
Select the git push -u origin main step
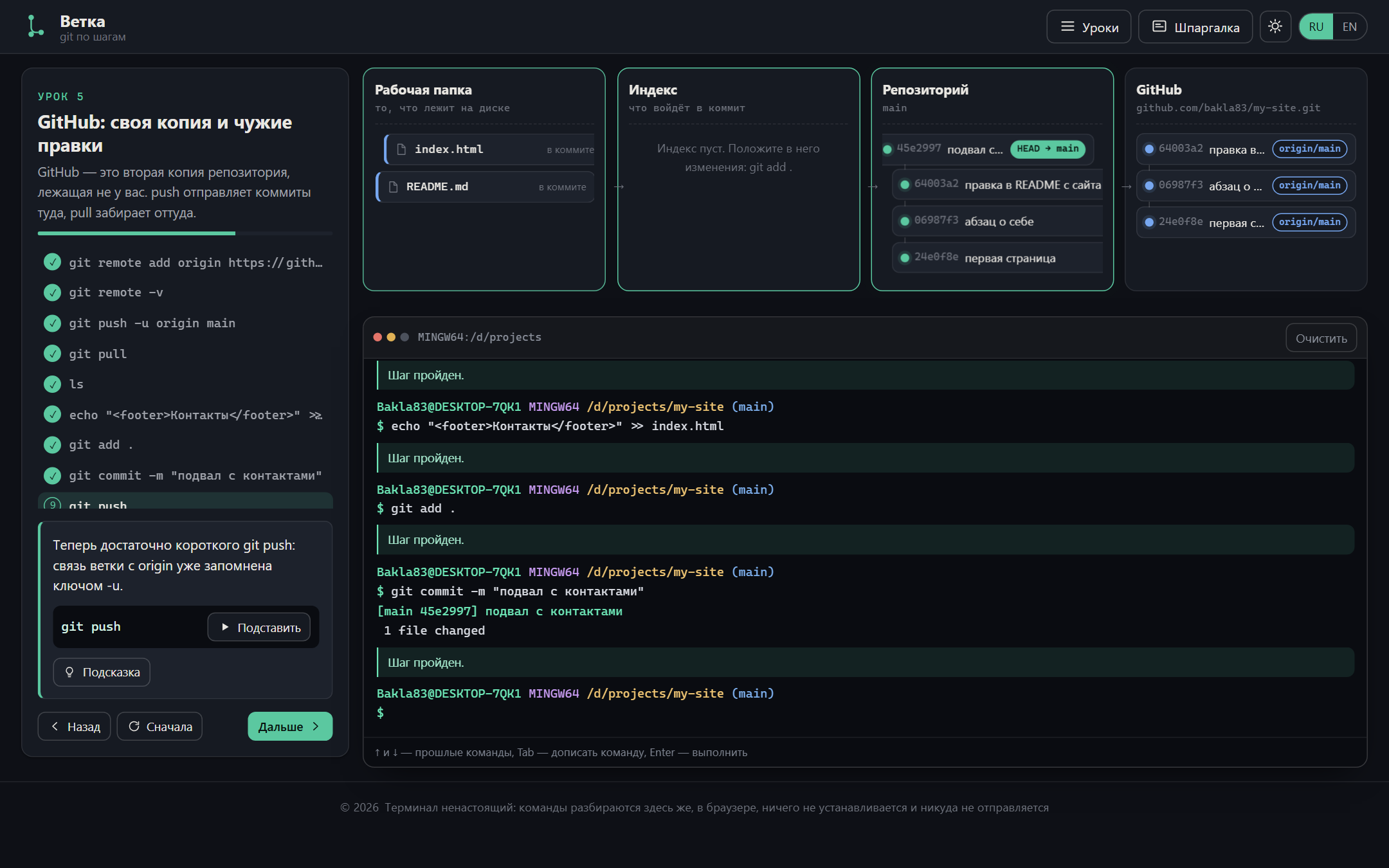coord(185,323)
